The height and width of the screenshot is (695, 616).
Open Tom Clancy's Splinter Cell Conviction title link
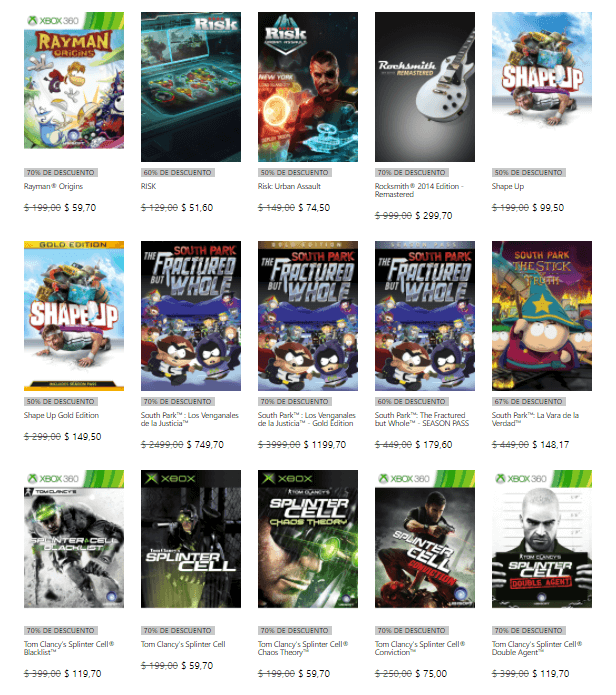pos(420,648)
